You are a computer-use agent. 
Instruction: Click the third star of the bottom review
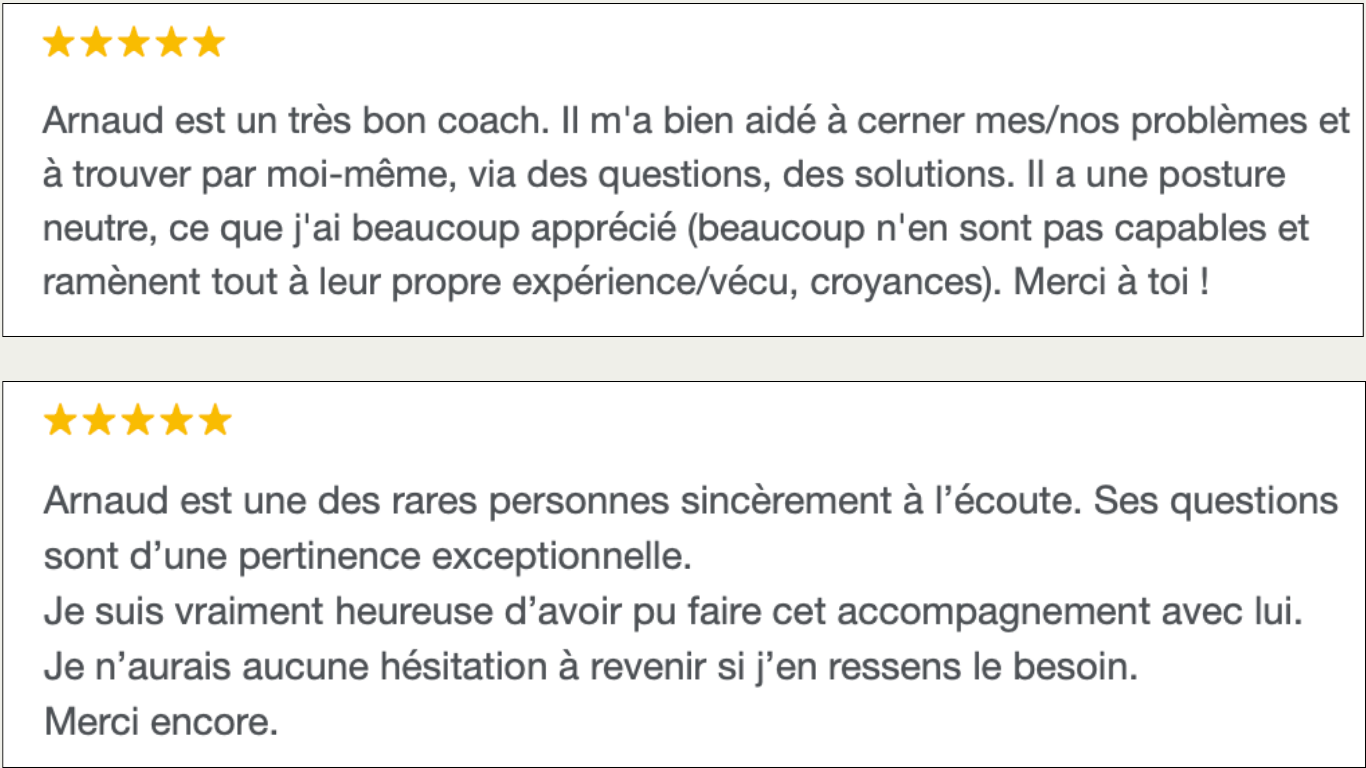[x=137, y=421]
